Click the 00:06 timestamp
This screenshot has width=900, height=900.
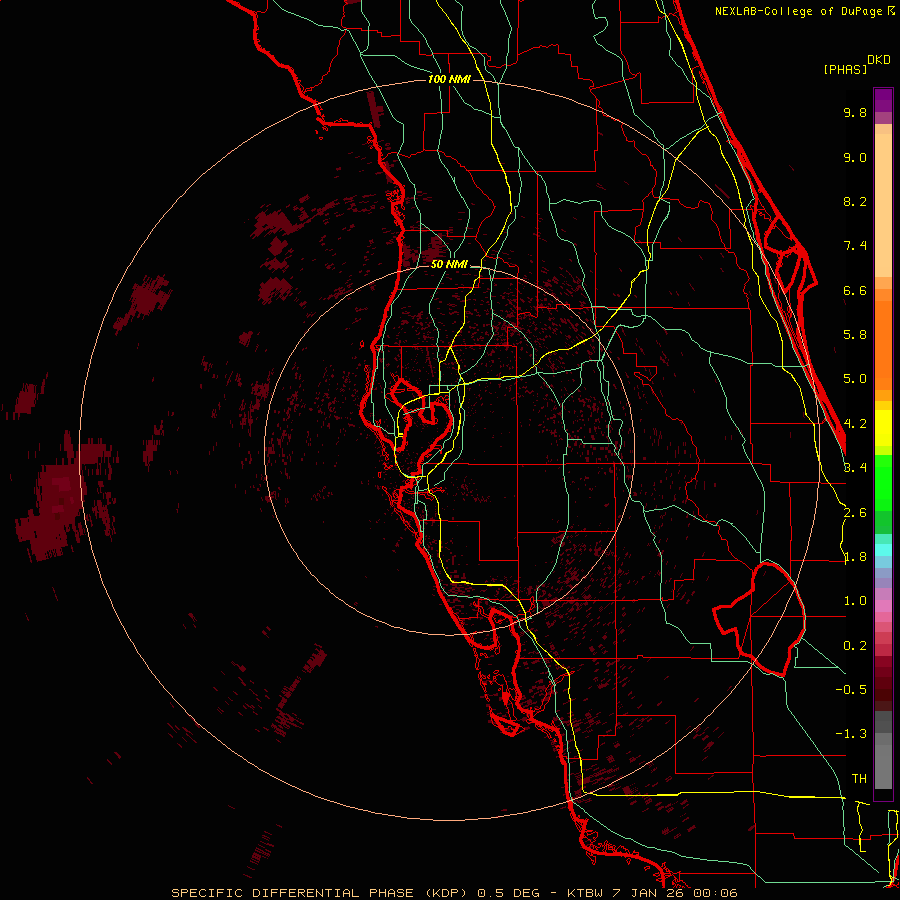click(x=715, y=893)
